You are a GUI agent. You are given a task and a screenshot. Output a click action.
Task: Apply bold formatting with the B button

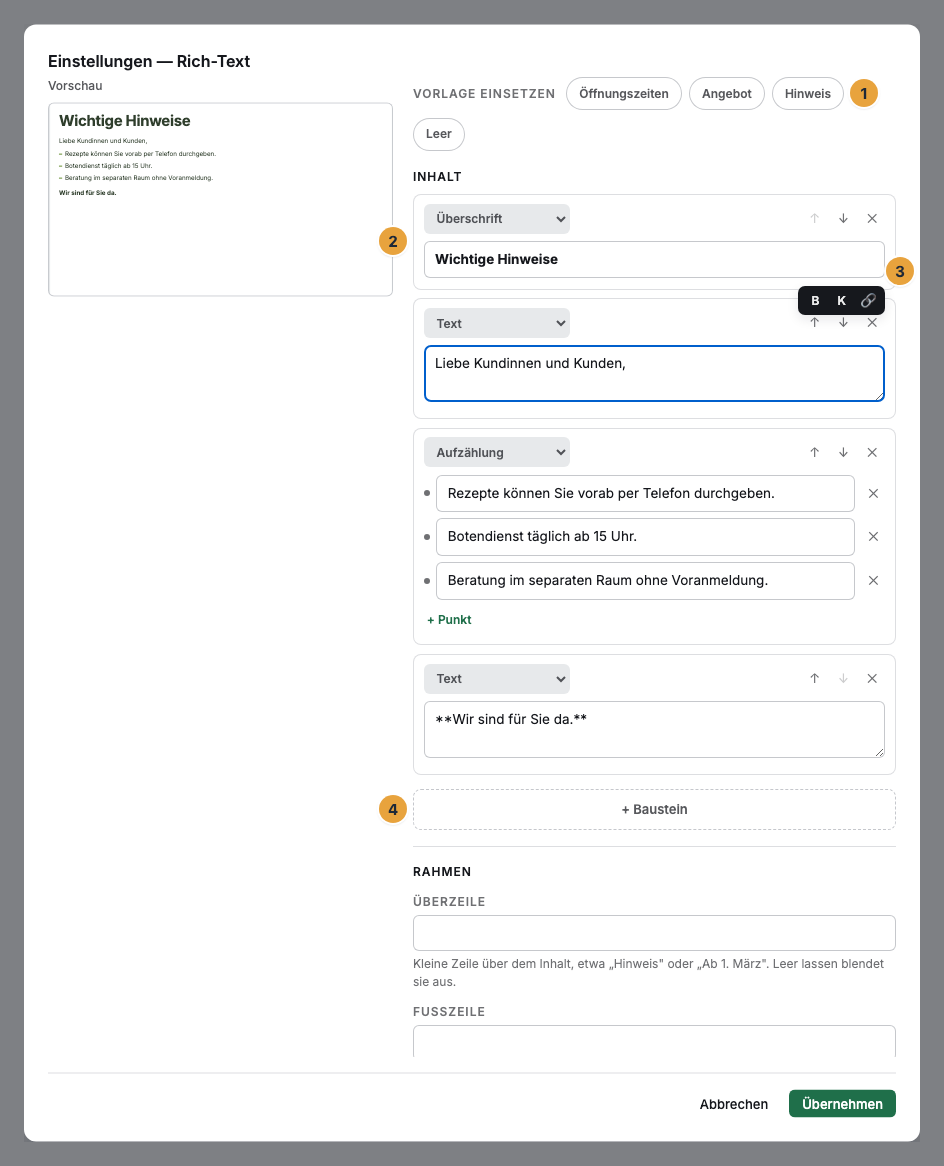pos(815,300)
